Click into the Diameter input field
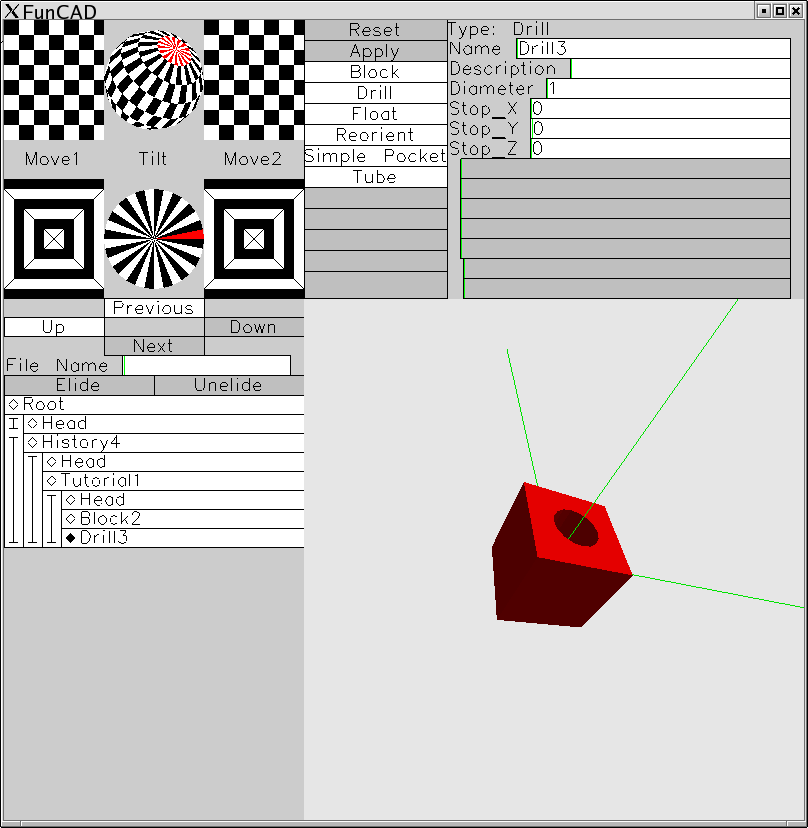This screenshot has width=808, height=828. point(669,88)
